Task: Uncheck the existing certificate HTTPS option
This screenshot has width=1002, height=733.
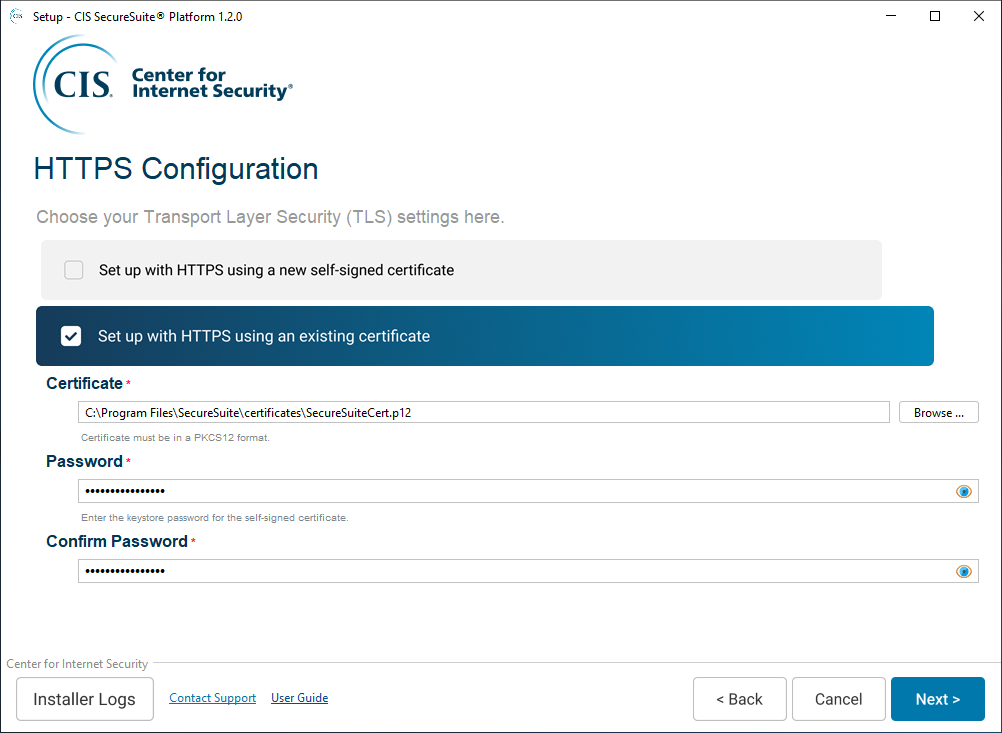Action: (71, 336)
